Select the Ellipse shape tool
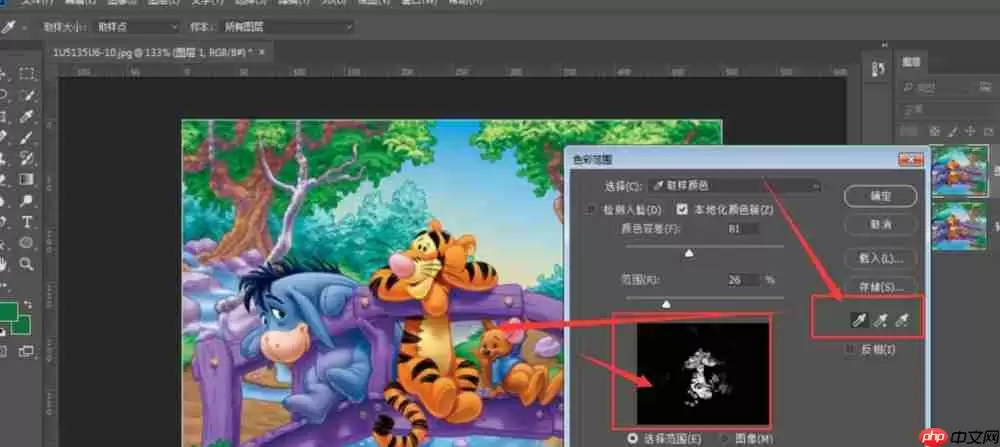 (x=27, y=243)
